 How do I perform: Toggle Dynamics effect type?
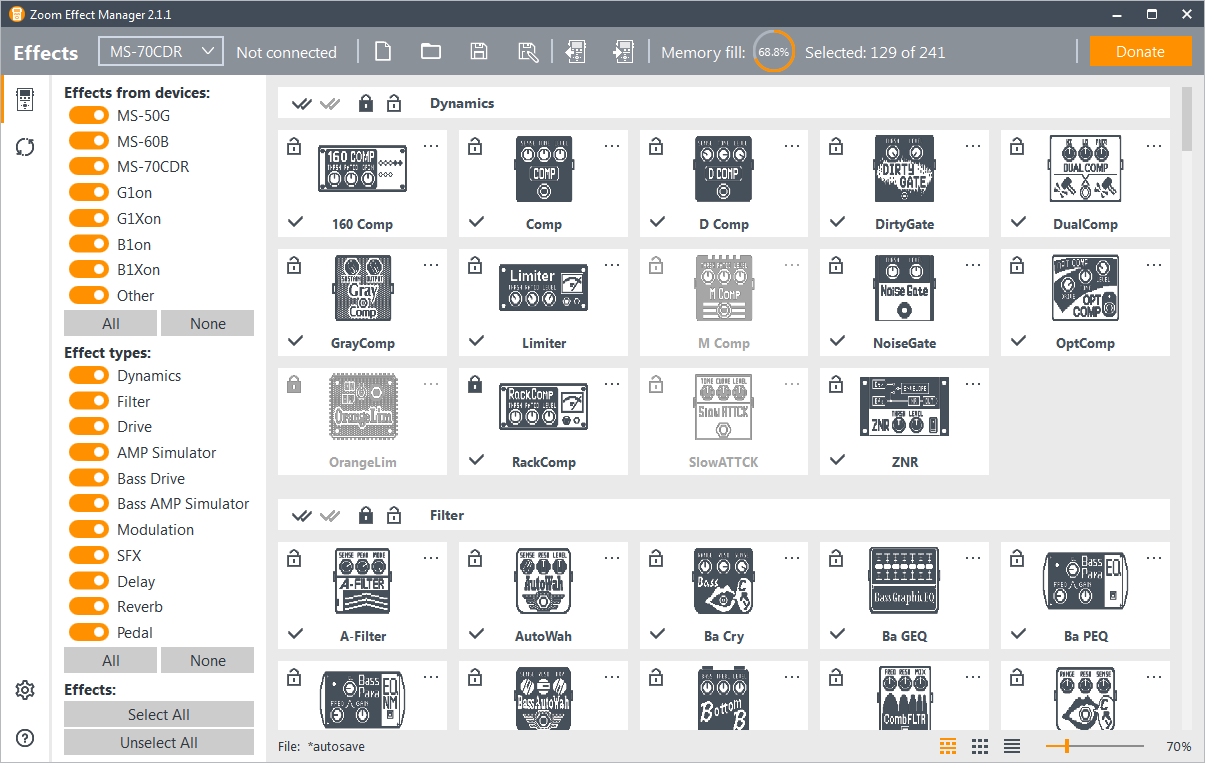click(x=89, y=375)
